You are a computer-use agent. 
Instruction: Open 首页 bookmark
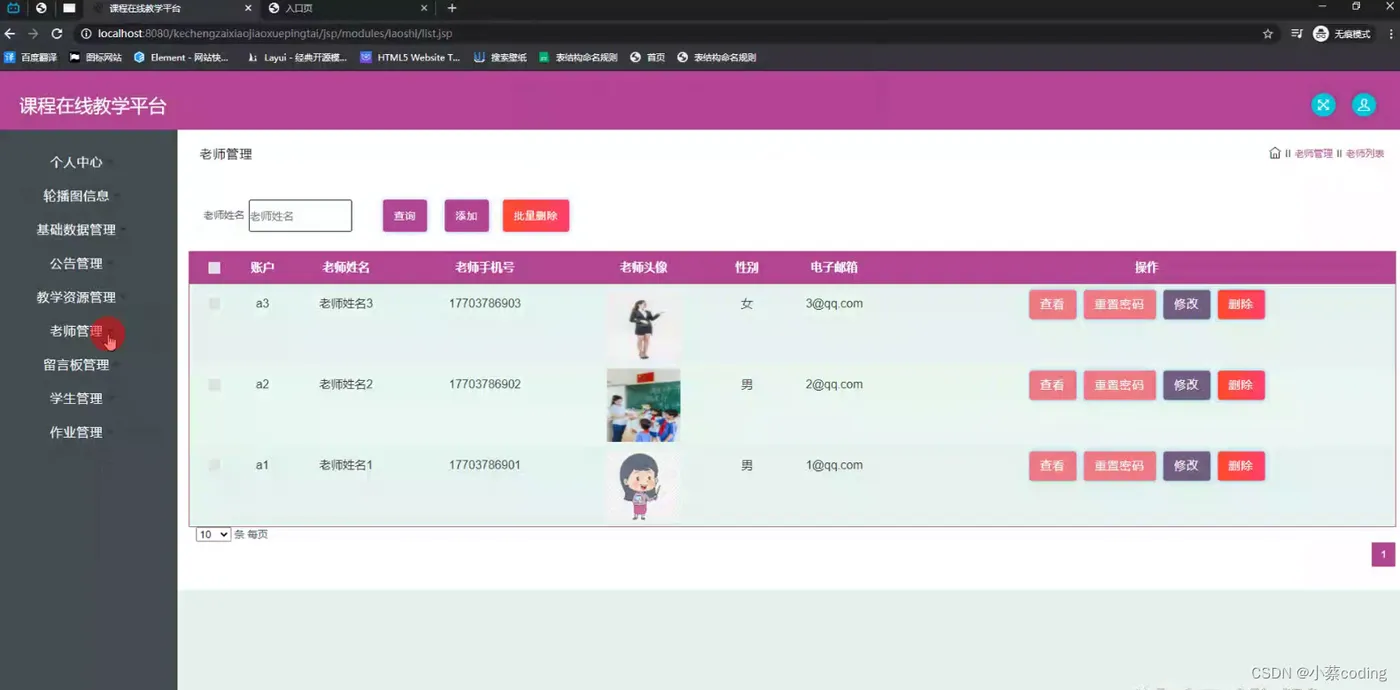[x=648, y=57]
